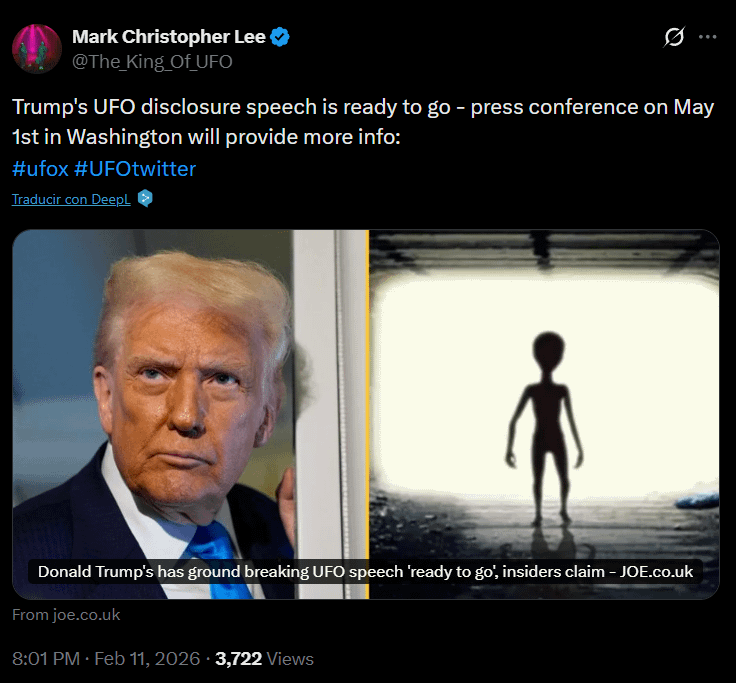Click the DeepL hexagon logo icon
Screen dimensions: 736x683
point(145,199)
